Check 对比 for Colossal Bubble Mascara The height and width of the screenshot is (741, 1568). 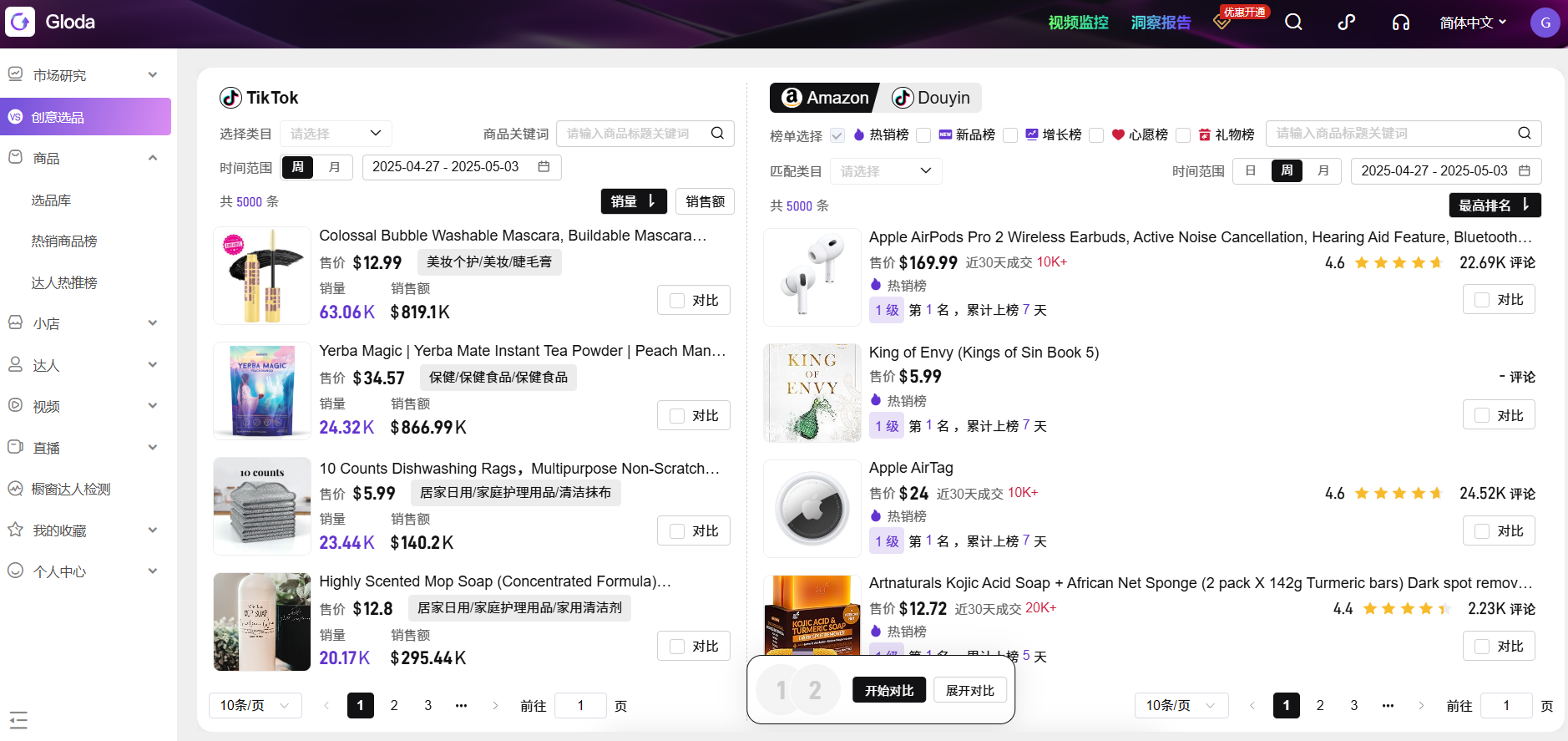tap(677, 301)
